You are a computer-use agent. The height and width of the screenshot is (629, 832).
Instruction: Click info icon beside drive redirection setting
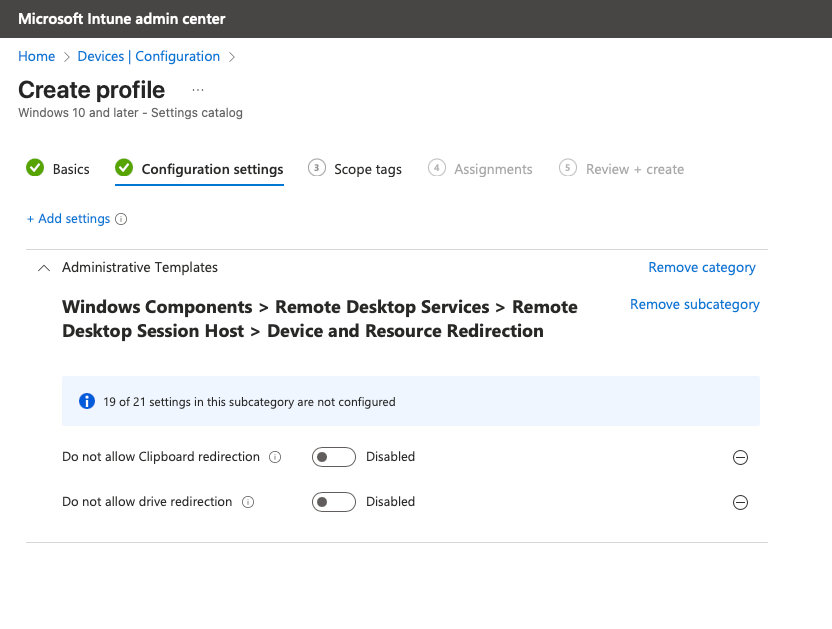tap(248, 502)
